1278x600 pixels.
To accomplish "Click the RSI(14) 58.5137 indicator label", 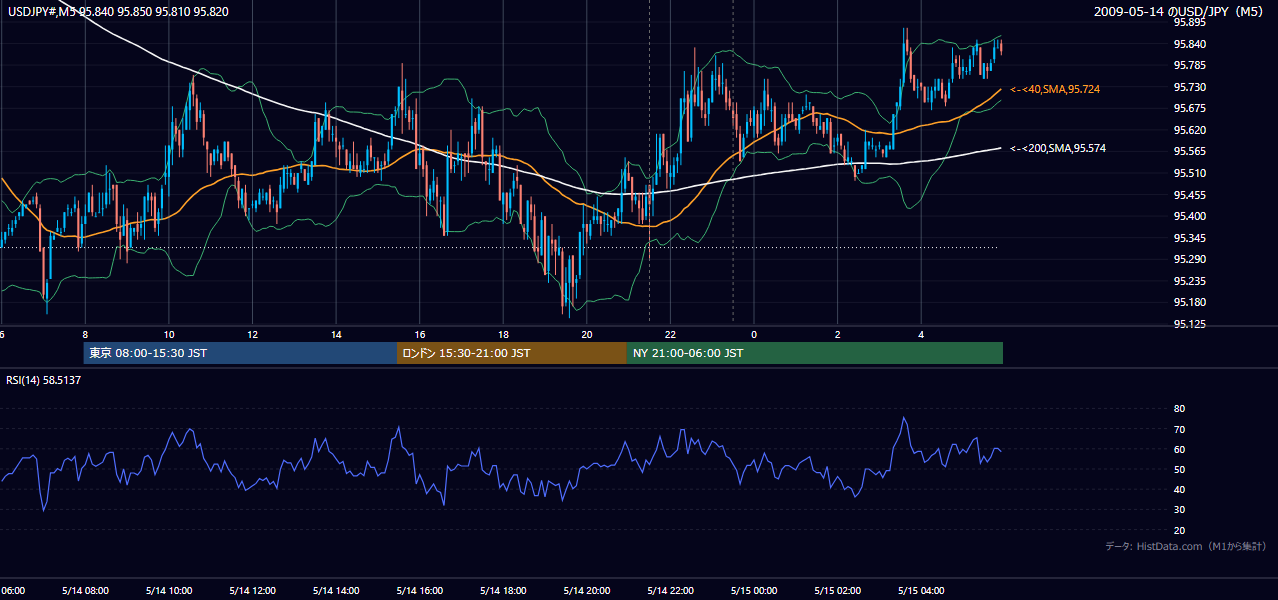I will coord(44,380).
